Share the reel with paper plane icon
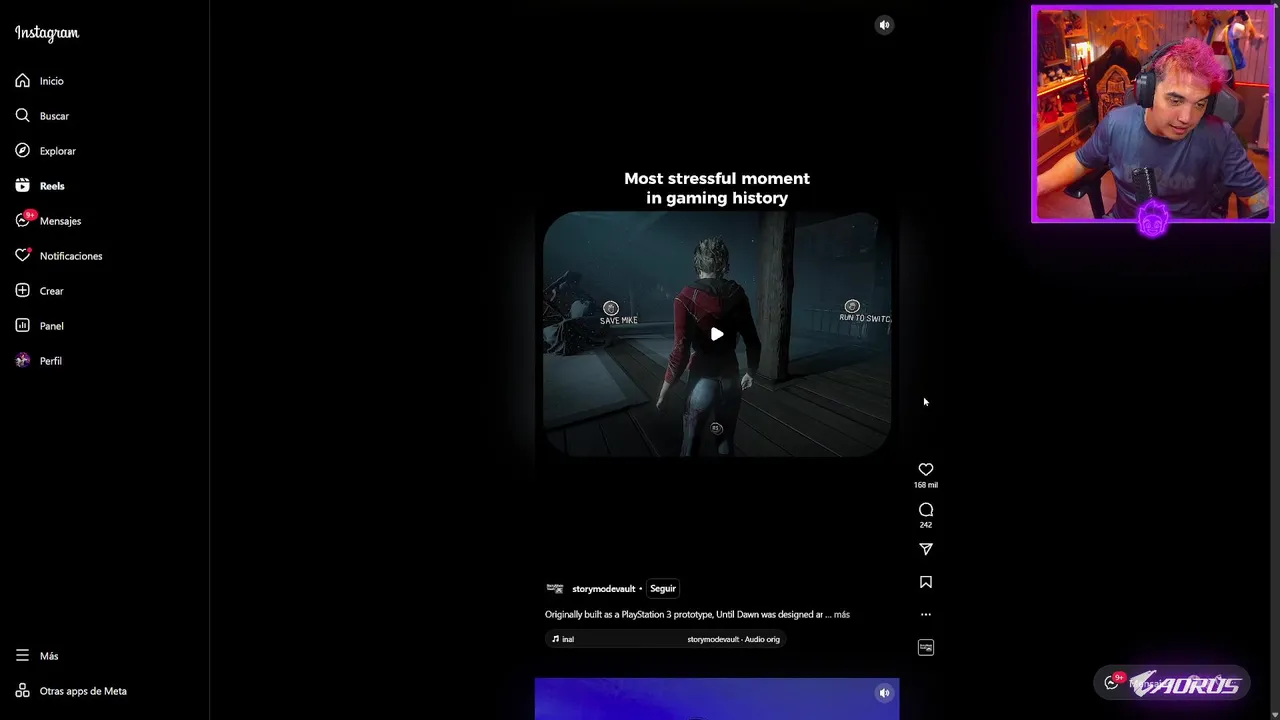1280x720 pixels. (926, 549)
